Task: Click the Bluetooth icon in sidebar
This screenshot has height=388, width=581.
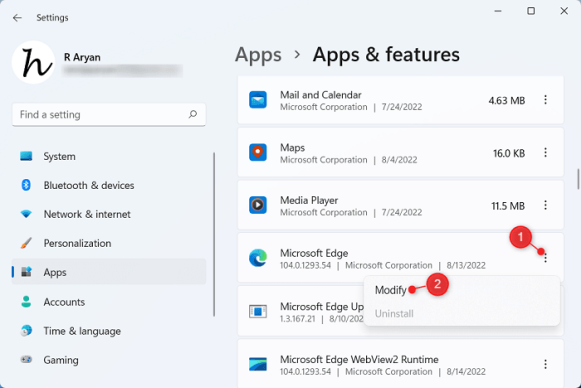Action: [x=26, y=185]
